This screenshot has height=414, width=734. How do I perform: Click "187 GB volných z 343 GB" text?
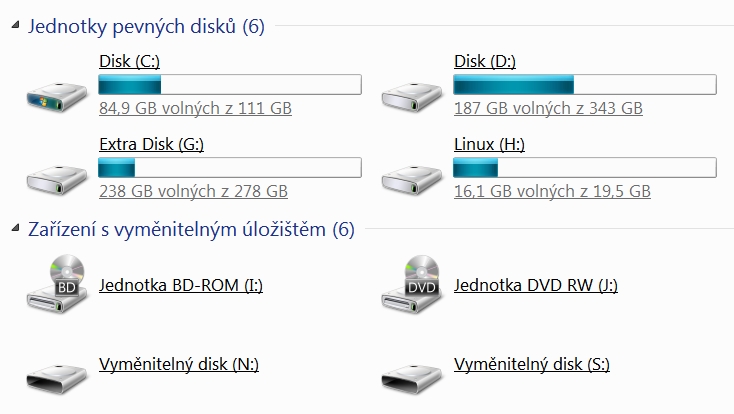coord(548,108)
